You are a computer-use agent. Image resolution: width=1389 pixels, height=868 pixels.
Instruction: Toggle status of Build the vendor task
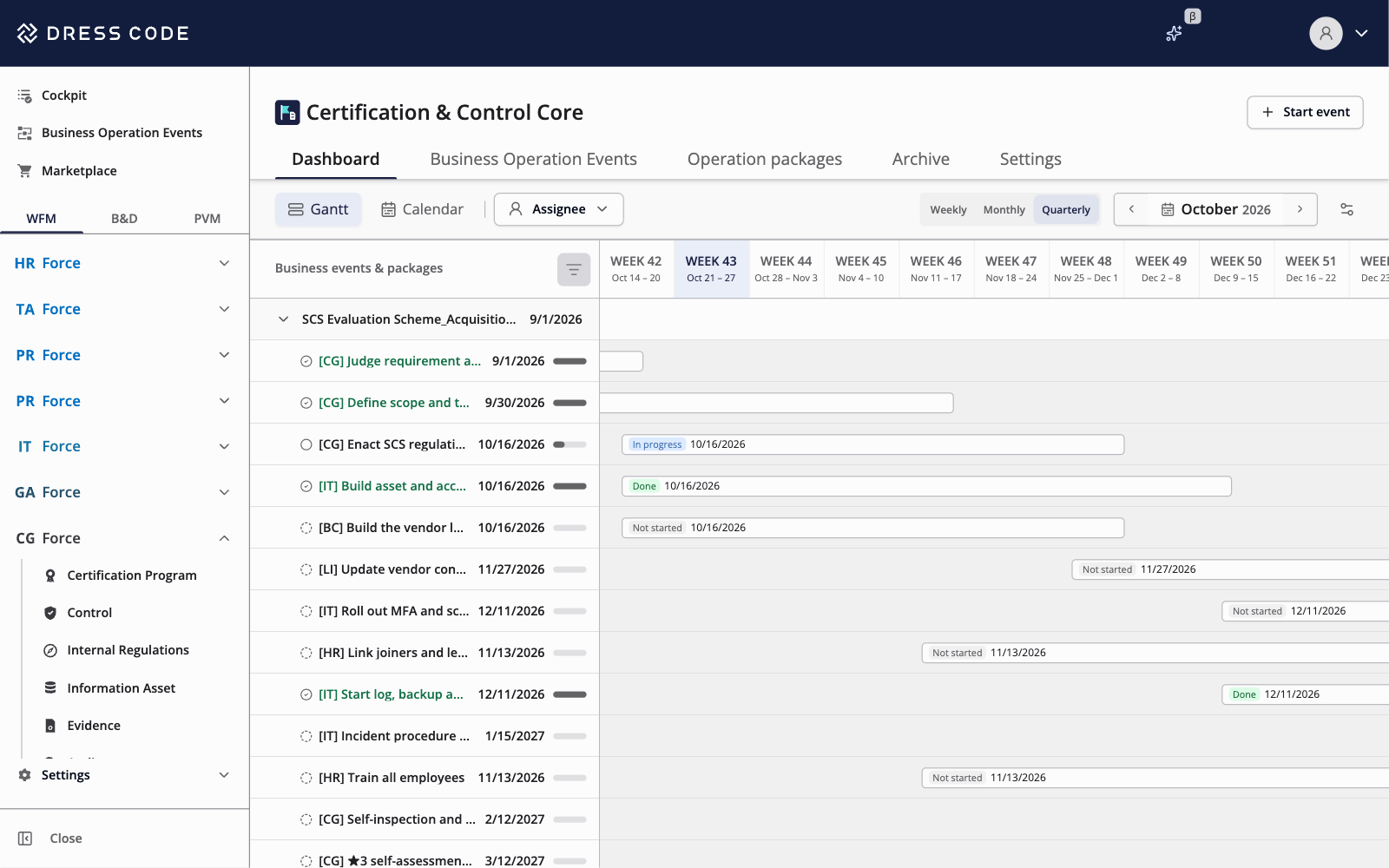click(x=306, y=528)
